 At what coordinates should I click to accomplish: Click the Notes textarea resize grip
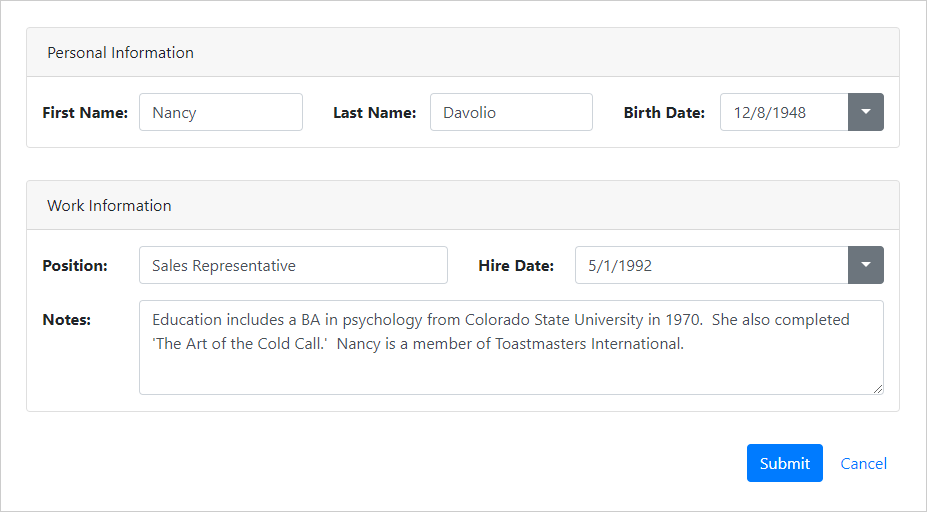(877, 388)
